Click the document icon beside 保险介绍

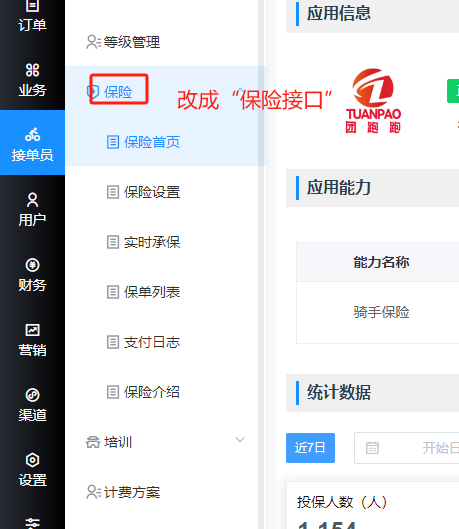click(113, 392)
